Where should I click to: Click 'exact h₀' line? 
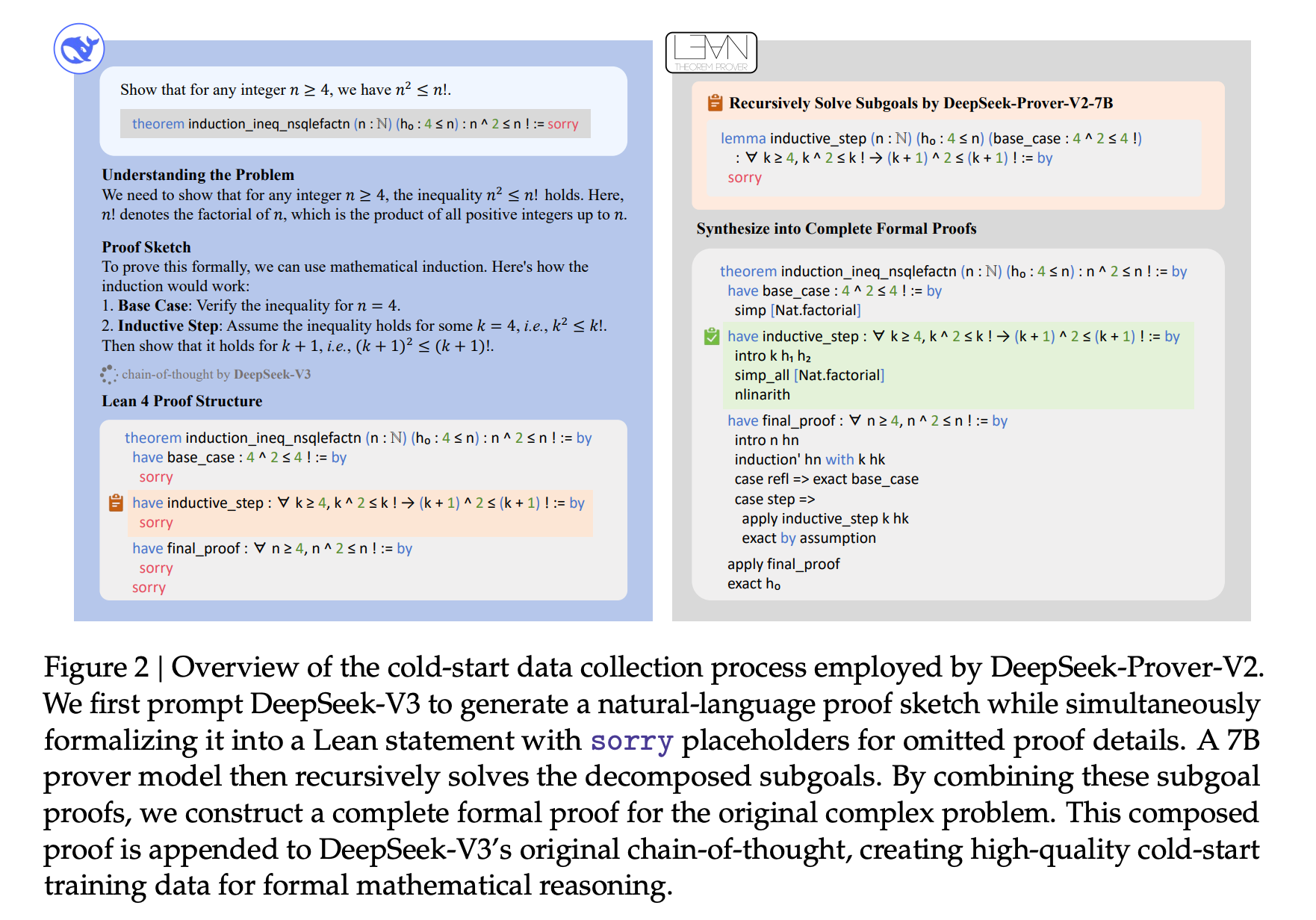[x=754, y=583]
